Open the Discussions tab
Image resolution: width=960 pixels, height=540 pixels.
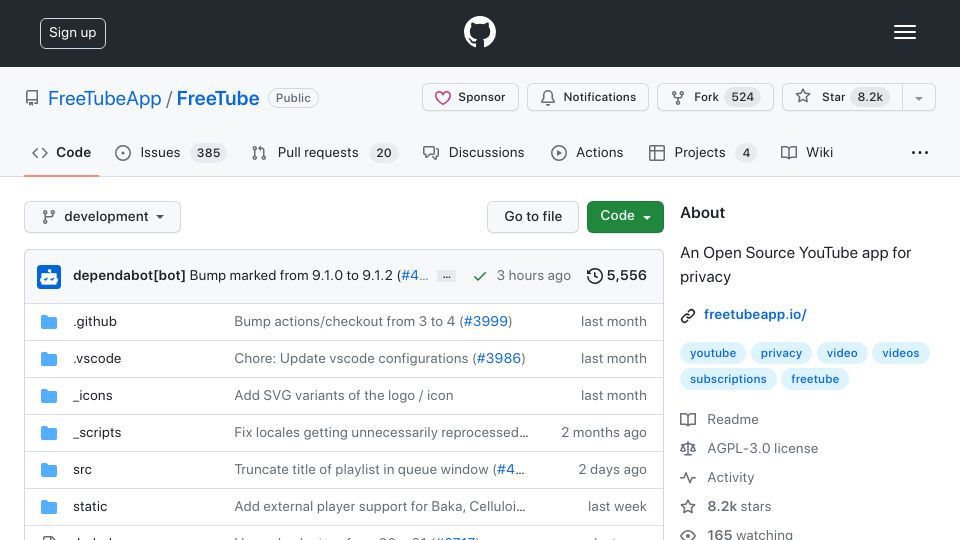tap(473, 152)
